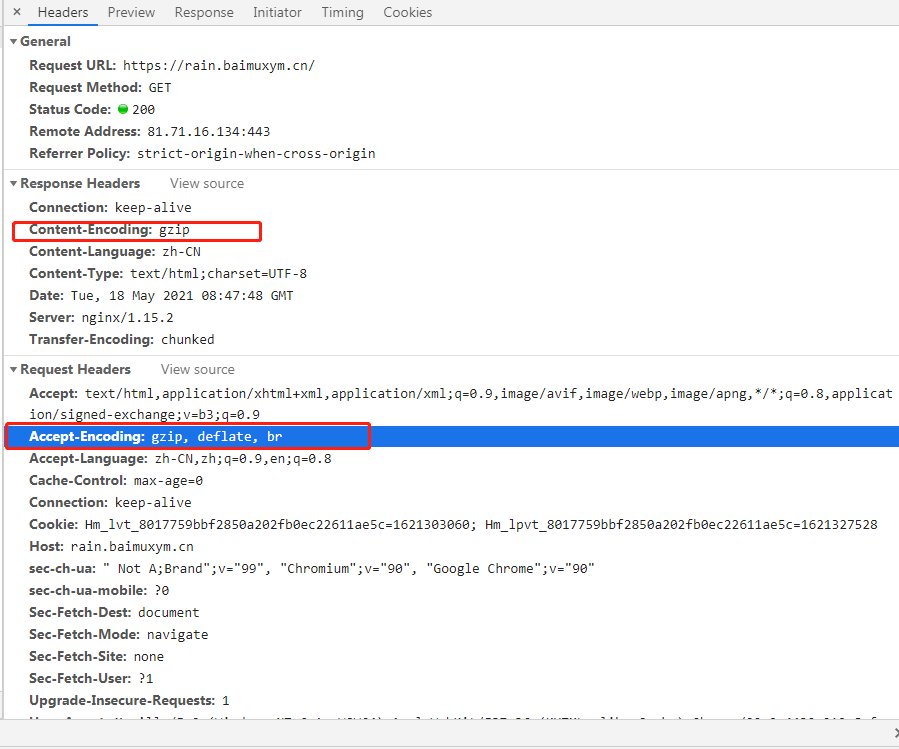Click View source for Request Headers
Image resolution: width=899 pixels, height=749 pixels.
pyautogui.click(x=198, y=370)
